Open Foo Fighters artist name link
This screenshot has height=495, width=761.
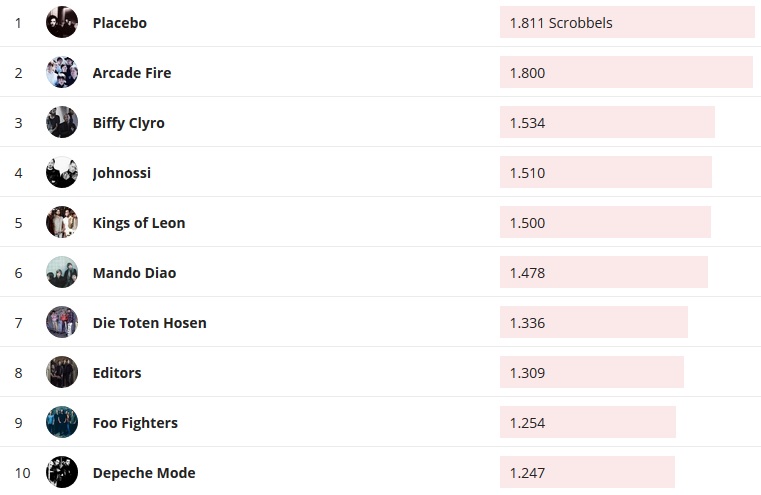point(135,422)
